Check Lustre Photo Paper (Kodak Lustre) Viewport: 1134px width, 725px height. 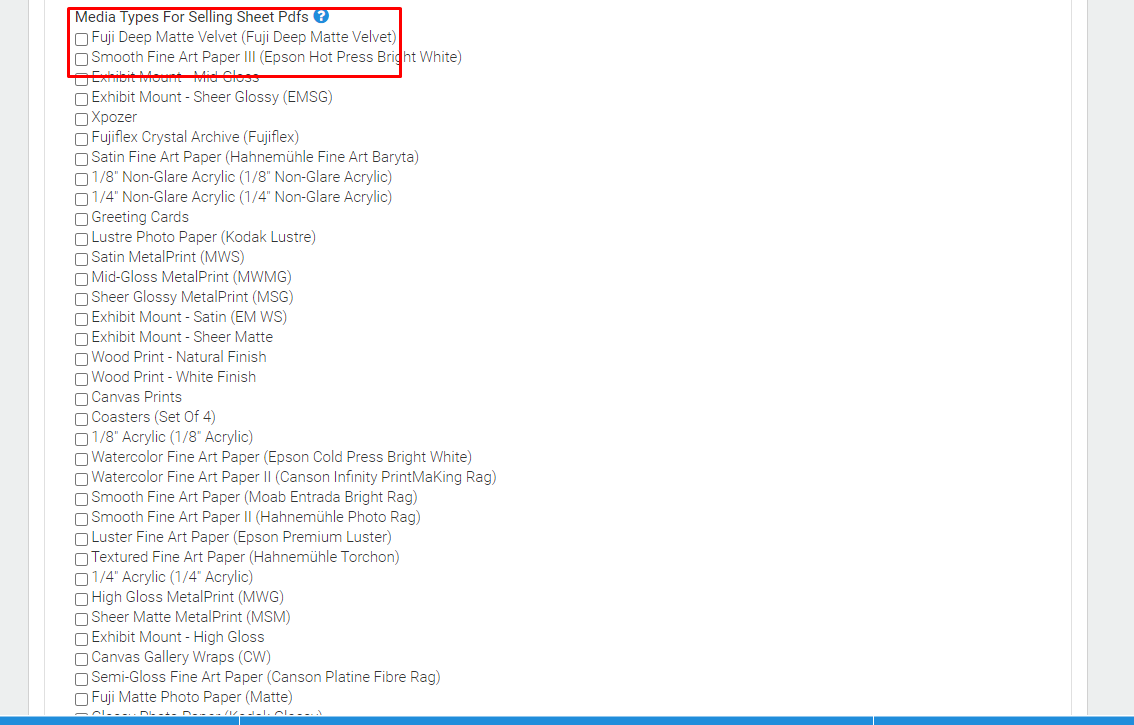(82, 239)
